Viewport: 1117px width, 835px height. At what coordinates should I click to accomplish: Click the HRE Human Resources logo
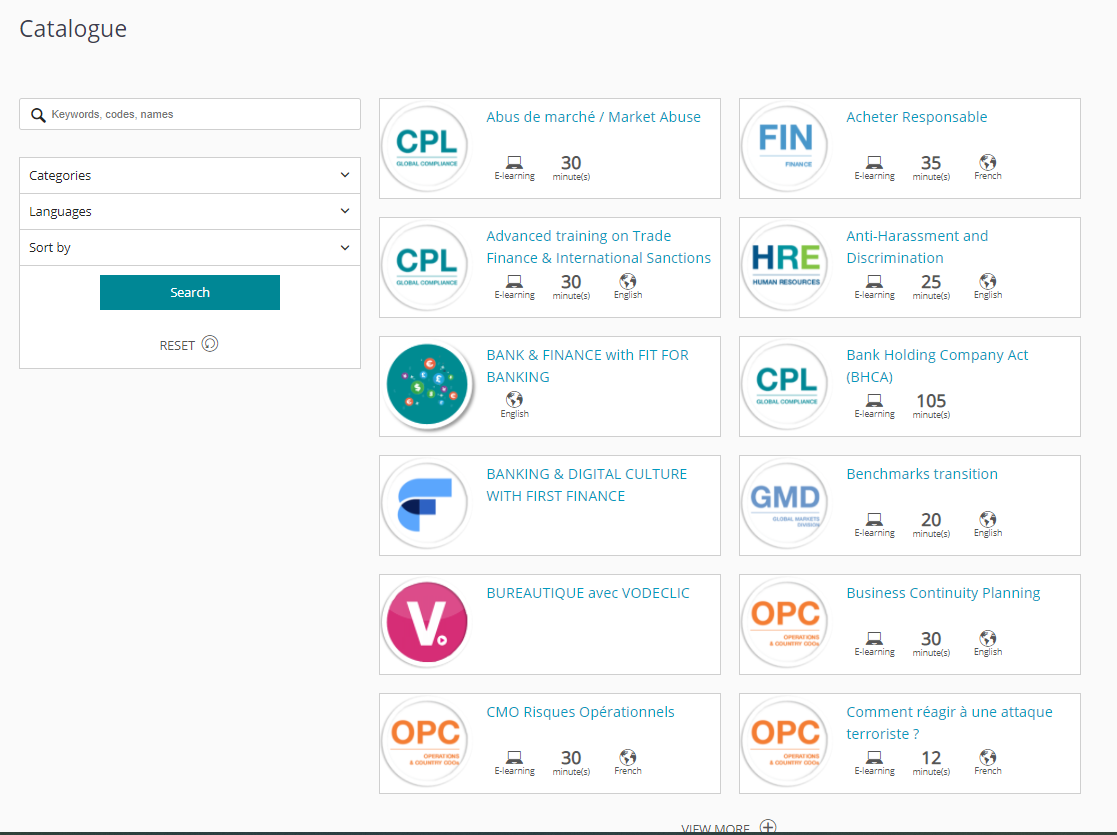click(785, 266)
